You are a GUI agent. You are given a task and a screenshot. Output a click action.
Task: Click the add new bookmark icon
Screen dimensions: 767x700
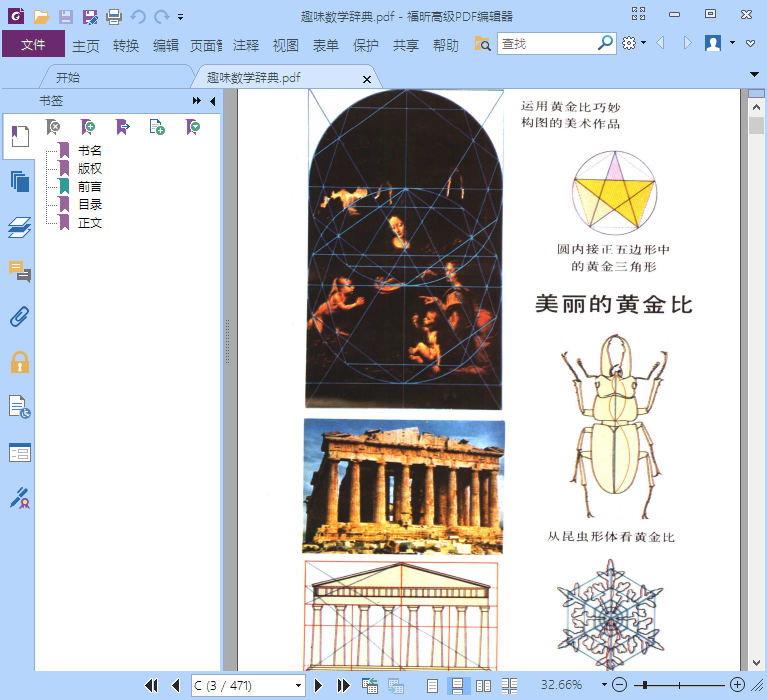point(88,127)
